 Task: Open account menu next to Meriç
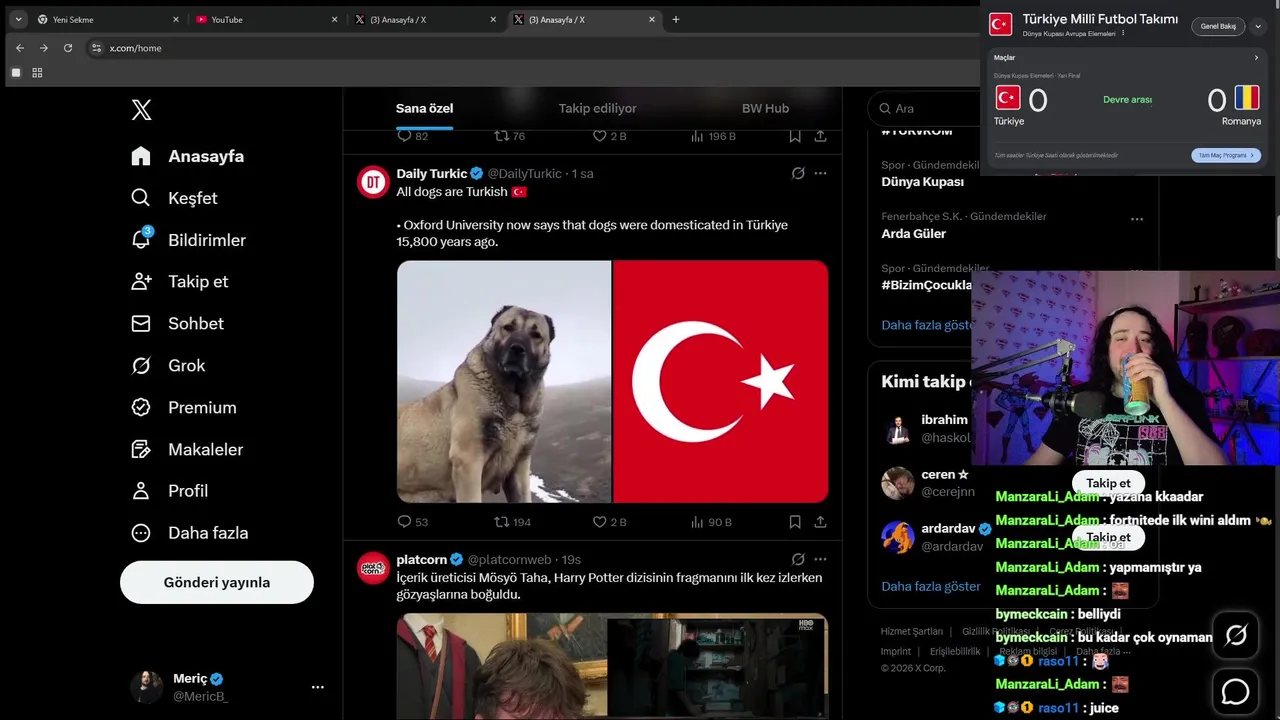(x=317, y=687)
